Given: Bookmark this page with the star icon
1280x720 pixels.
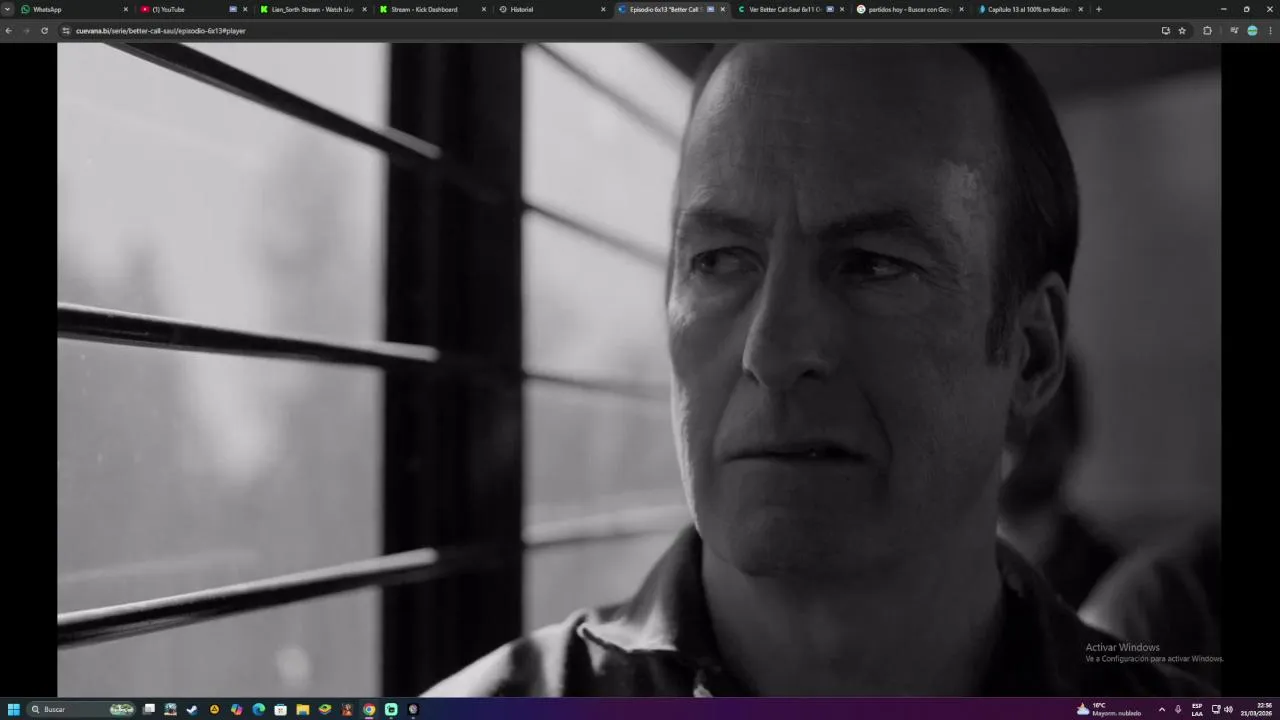Looking at the screenshot, I should coord(1182,31).
